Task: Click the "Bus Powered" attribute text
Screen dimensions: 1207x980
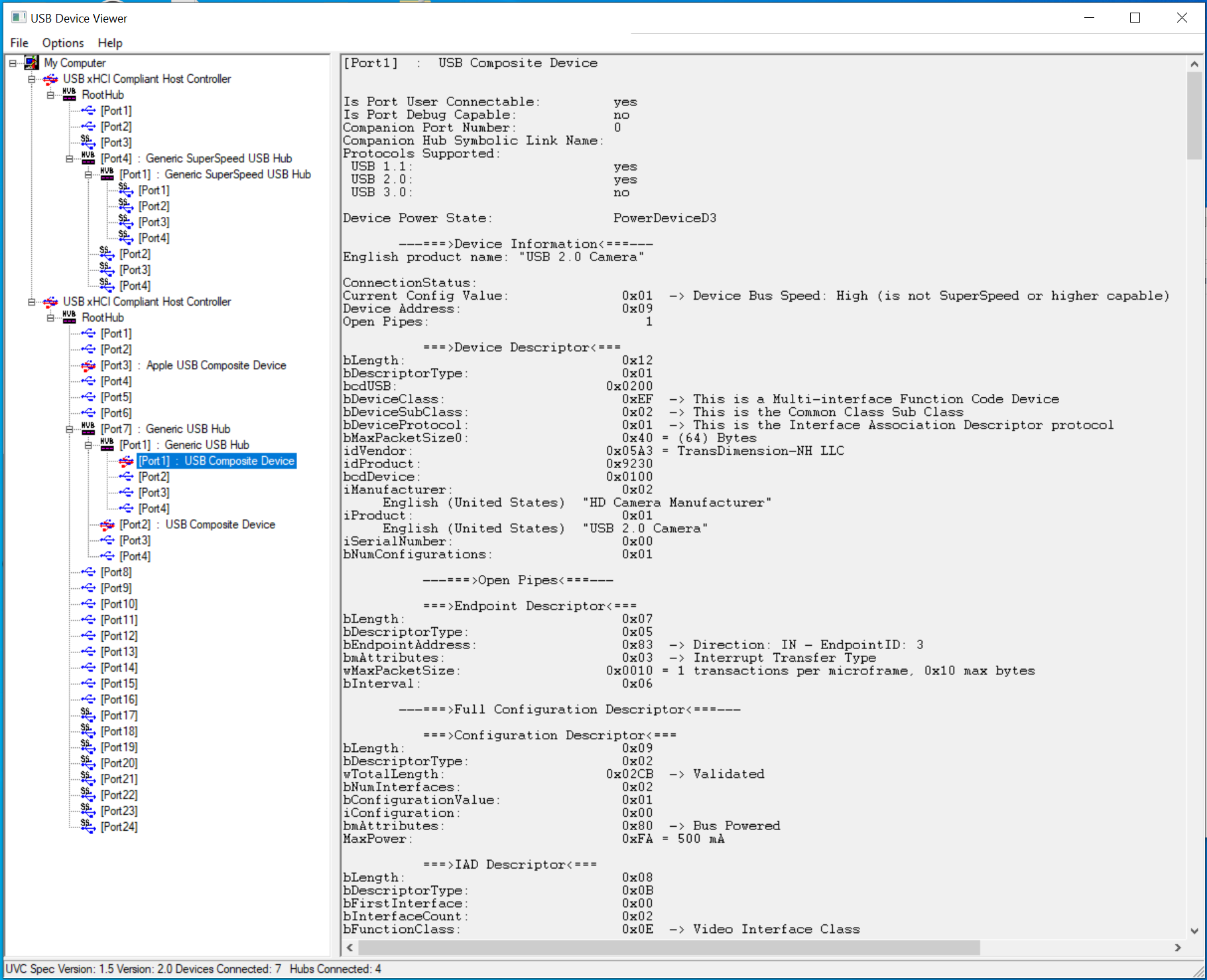Action: (x=737, y=826)
